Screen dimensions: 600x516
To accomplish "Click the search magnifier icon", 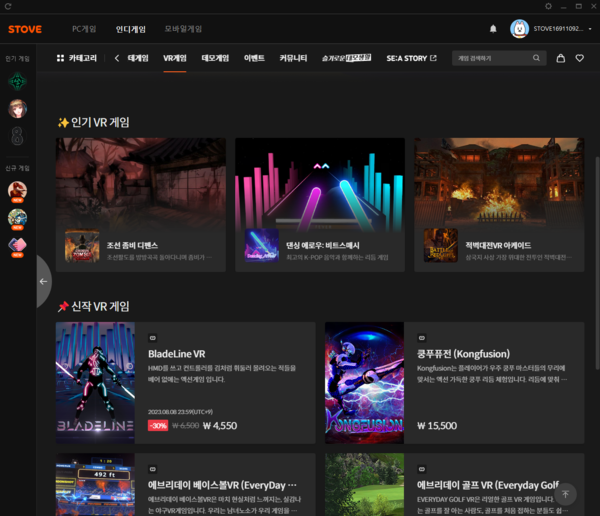I will pyautogui.click(x=536, y=58).
